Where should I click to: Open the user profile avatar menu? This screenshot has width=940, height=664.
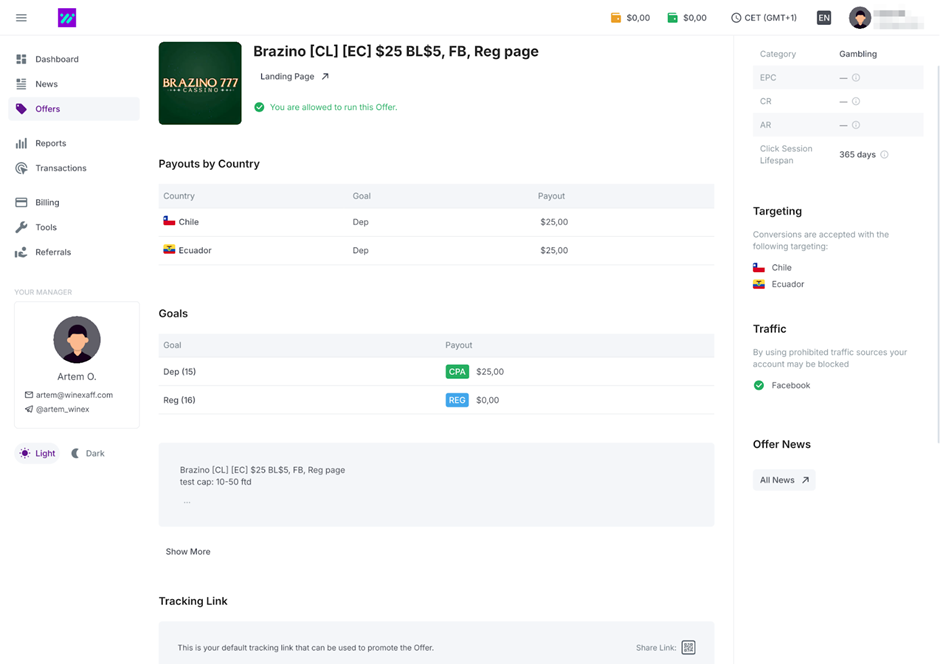[860, 18]
